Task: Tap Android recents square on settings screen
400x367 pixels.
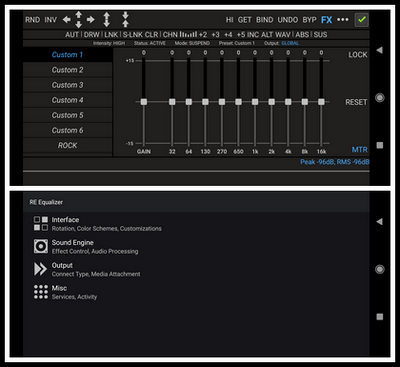Action: coord(379,317)
